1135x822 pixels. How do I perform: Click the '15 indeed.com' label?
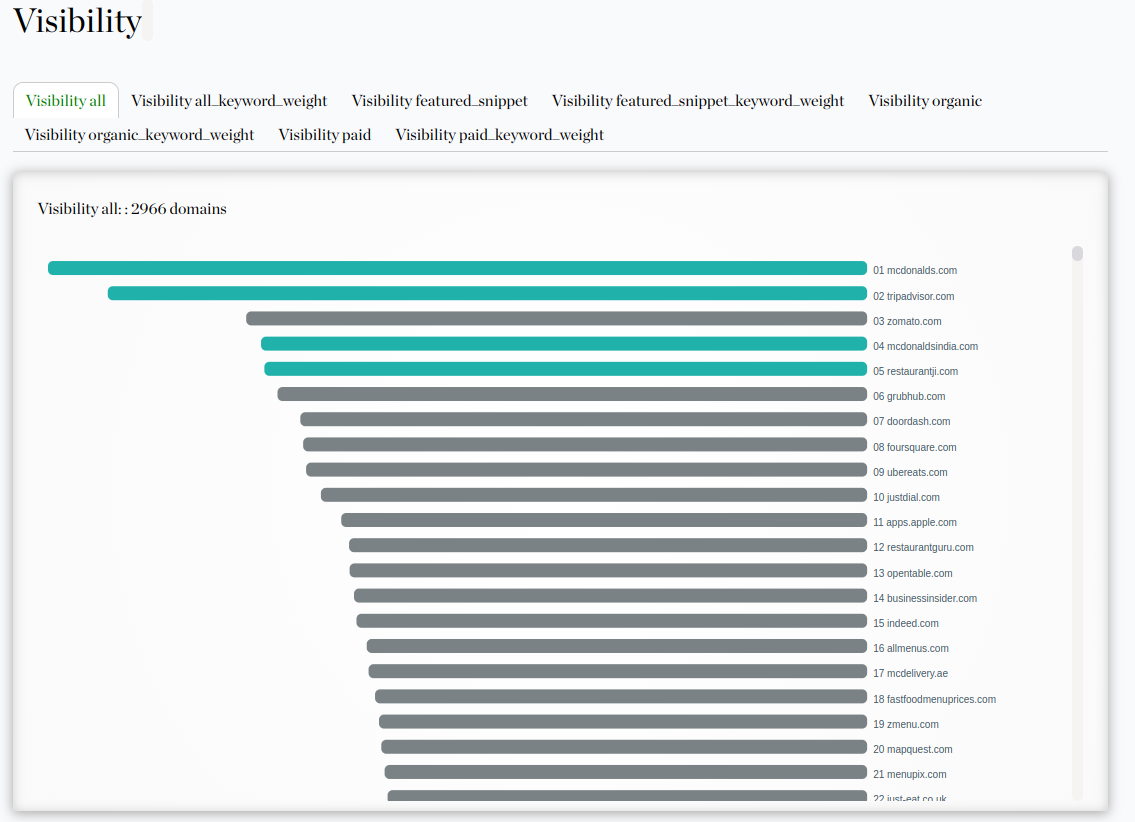[906, 623]
